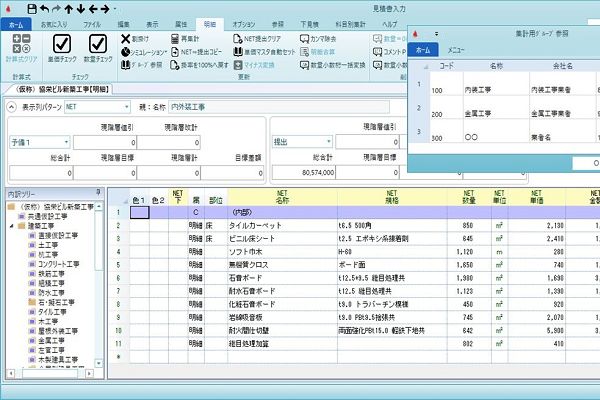
Task: Collapse the header panel with round chevron
Action: click(11, 107)
